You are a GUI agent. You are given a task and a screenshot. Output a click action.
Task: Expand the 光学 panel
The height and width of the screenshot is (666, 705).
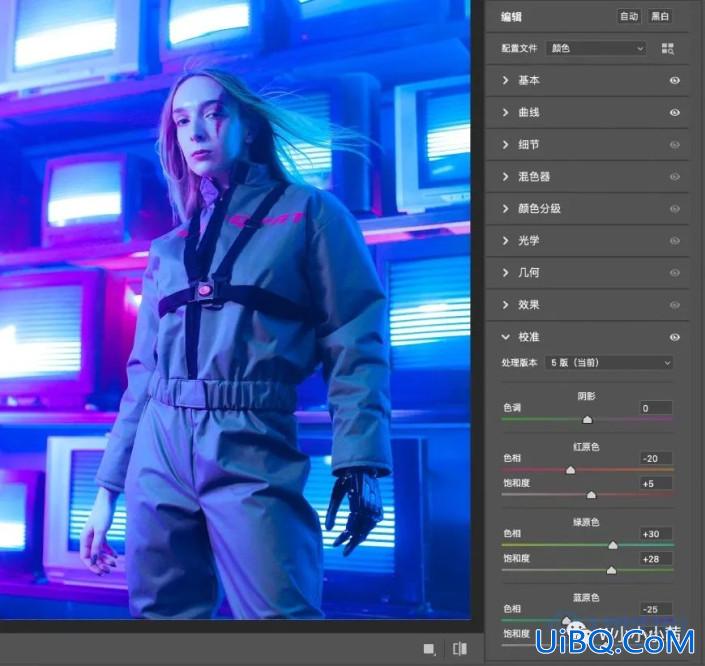coord(505,241)
